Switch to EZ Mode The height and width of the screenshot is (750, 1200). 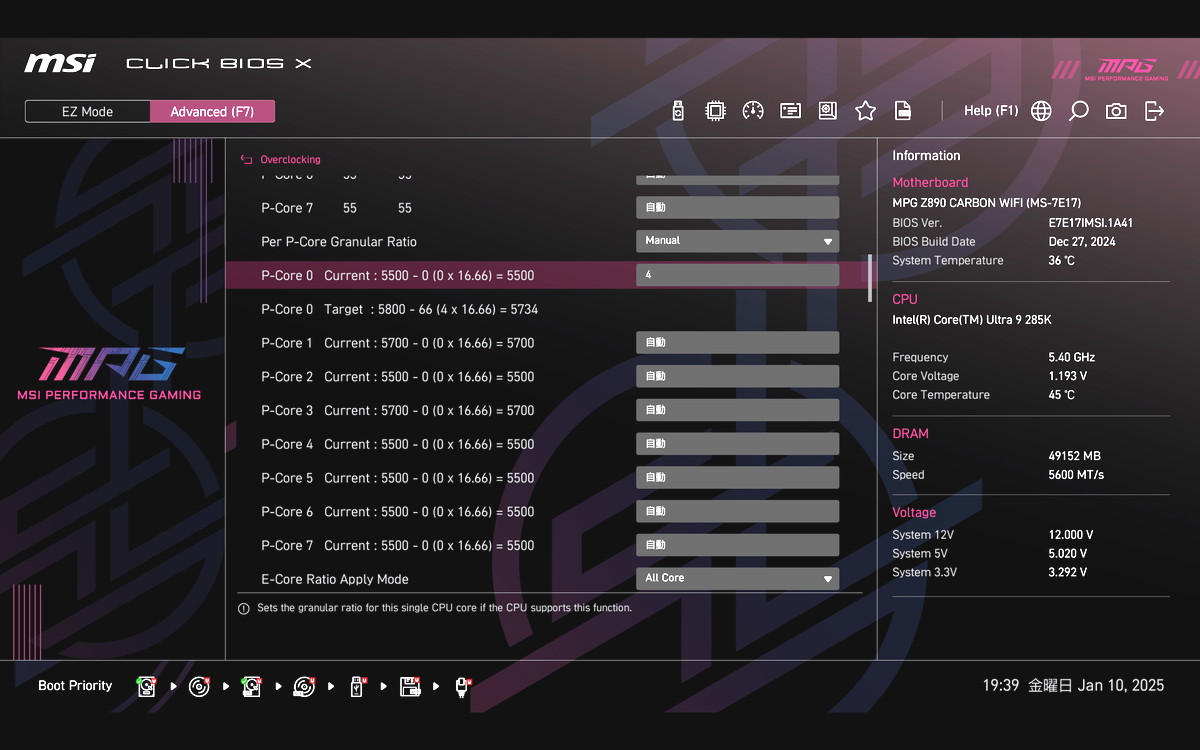(x=88, y=111)
